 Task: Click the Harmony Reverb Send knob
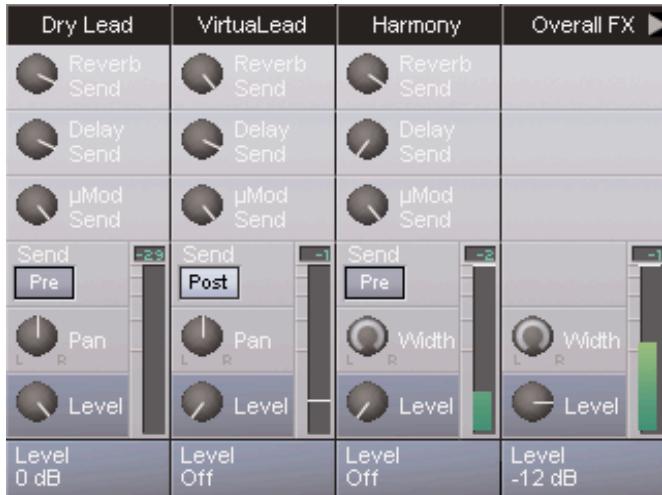[368, 74]
